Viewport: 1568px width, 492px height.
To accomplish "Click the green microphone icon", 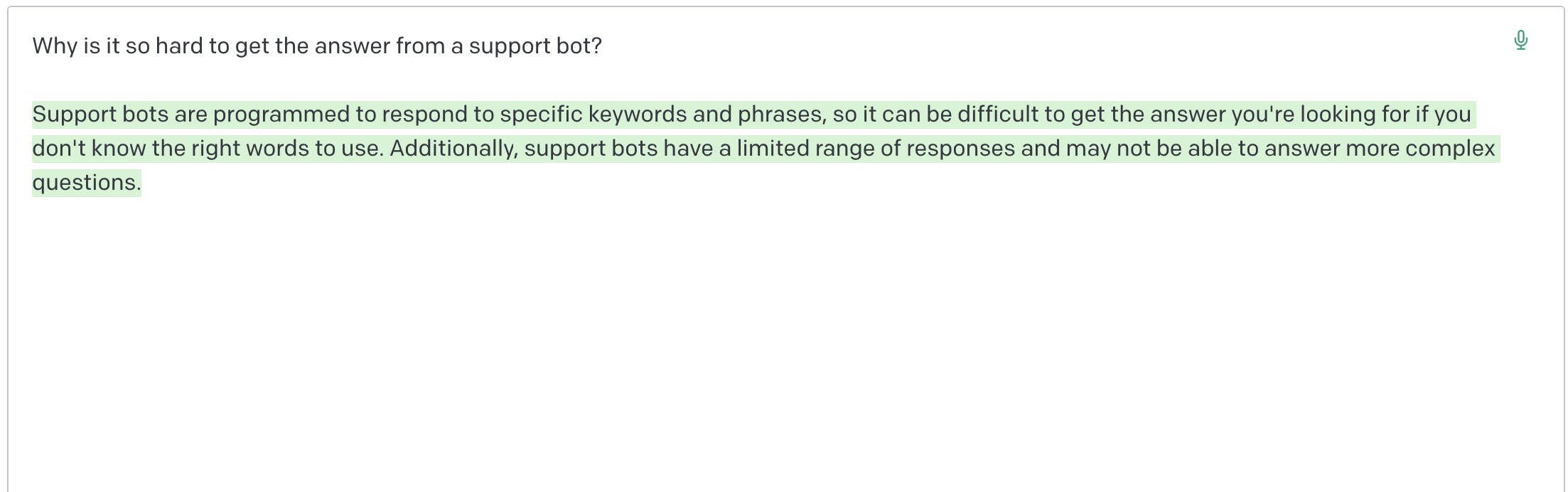I will 1520,41.
